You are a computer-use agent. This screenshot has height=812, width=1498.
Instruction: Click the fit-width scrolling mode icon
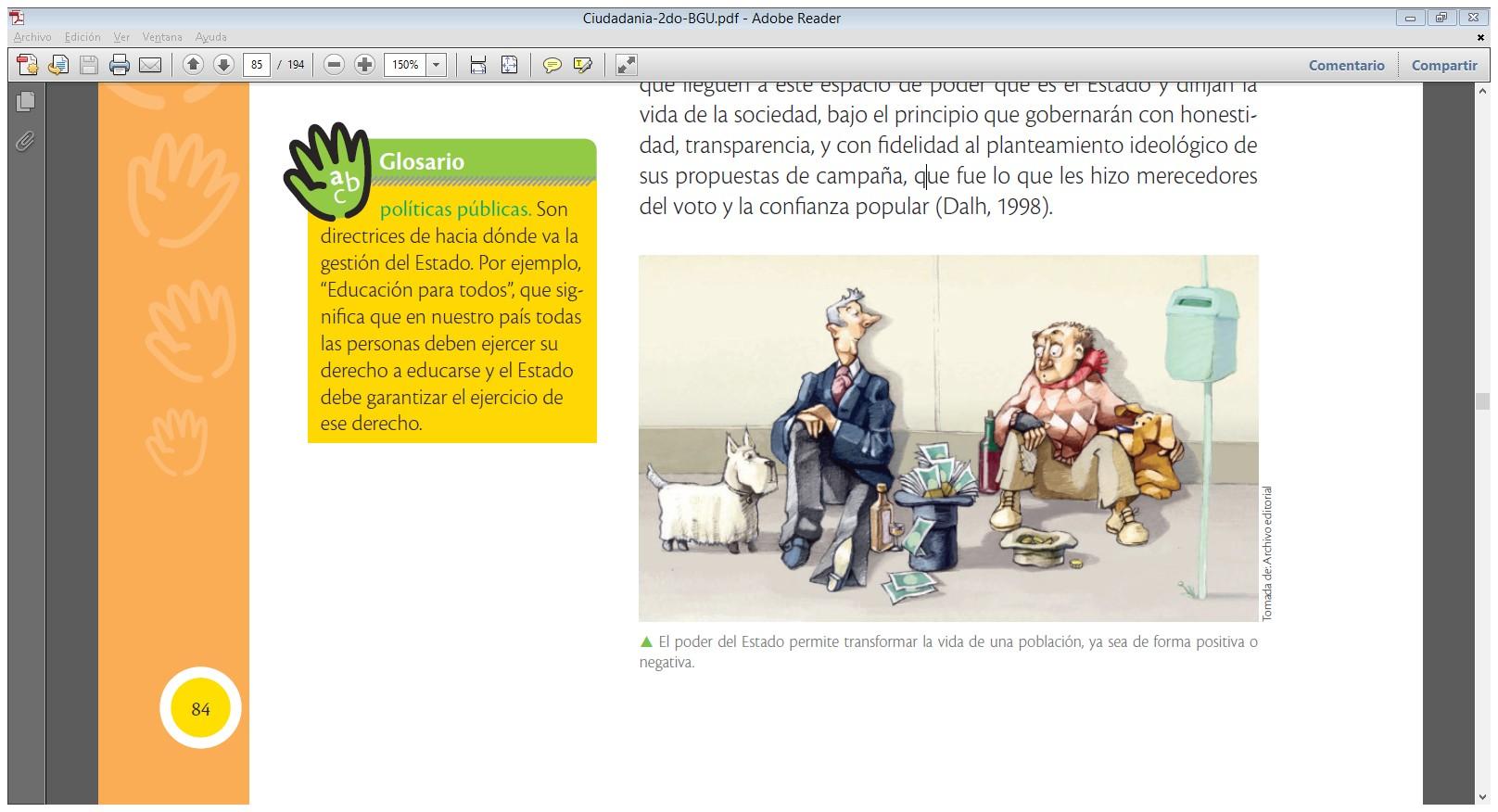tap(478, 65)
